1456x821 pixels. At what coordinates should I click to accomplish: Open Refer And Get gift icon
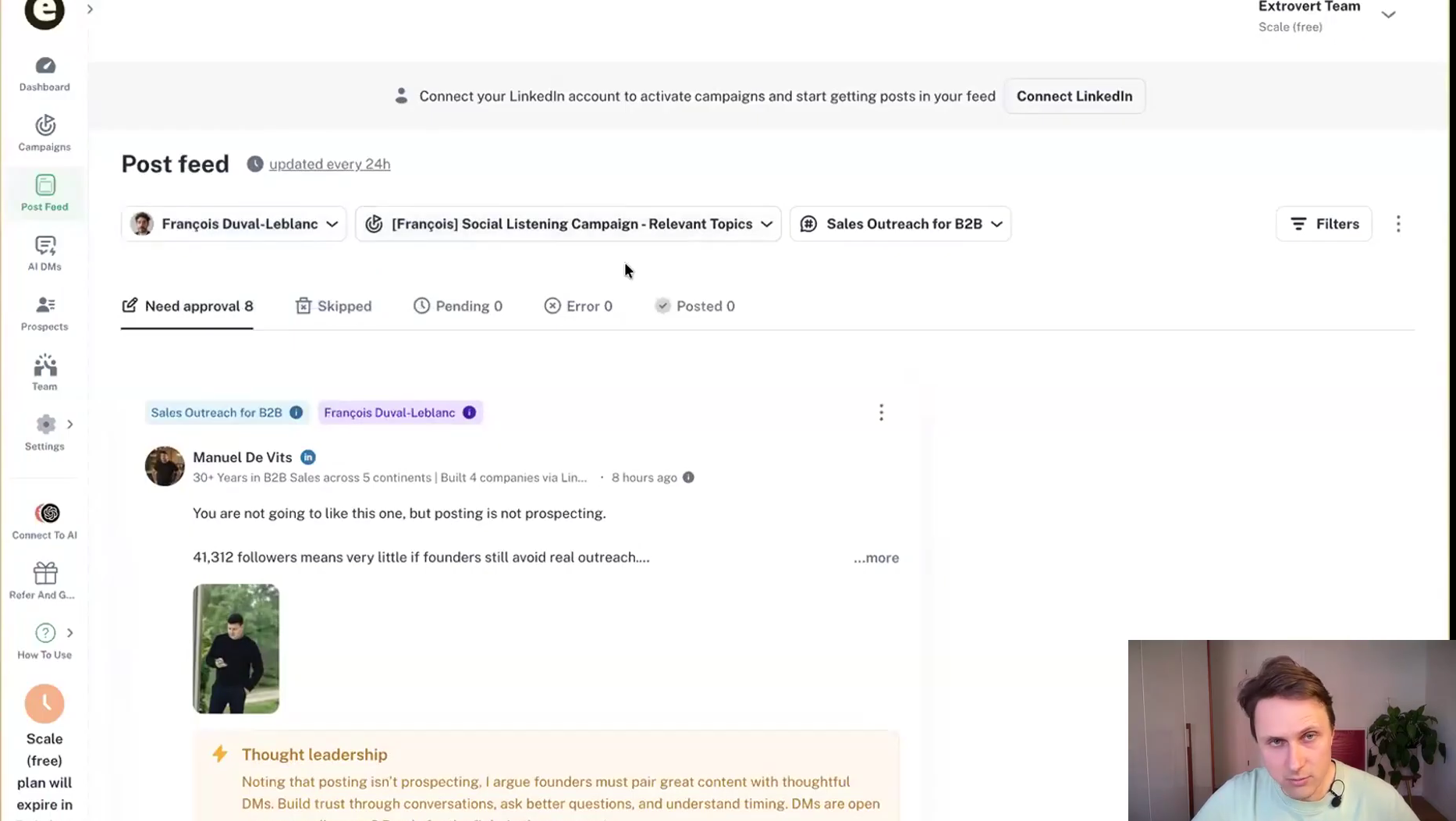(45, 574)
